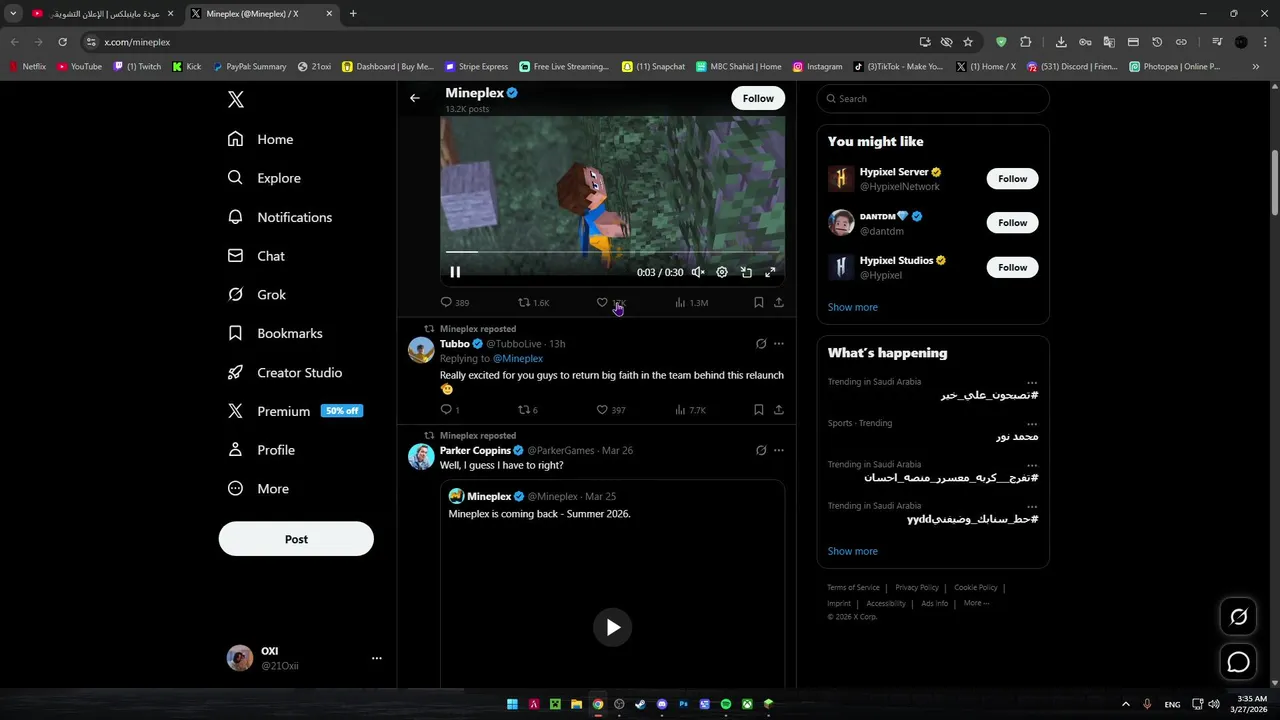The width and height of the screenshot is (1280, 720).
Task: Go to Notifications in the sidebar
Action: pos(280,217)
